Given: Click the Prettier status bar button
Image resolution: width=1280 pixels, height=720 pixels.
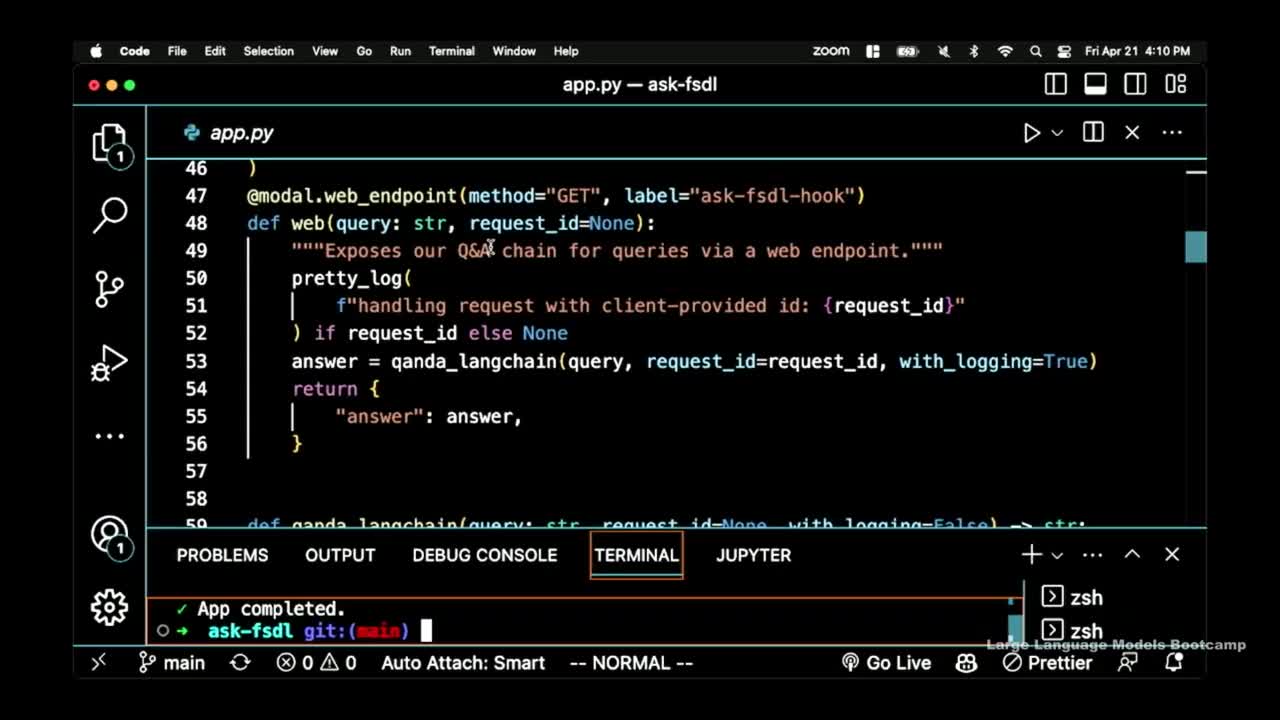Looking at the screenshot, I should point(1047,662).
